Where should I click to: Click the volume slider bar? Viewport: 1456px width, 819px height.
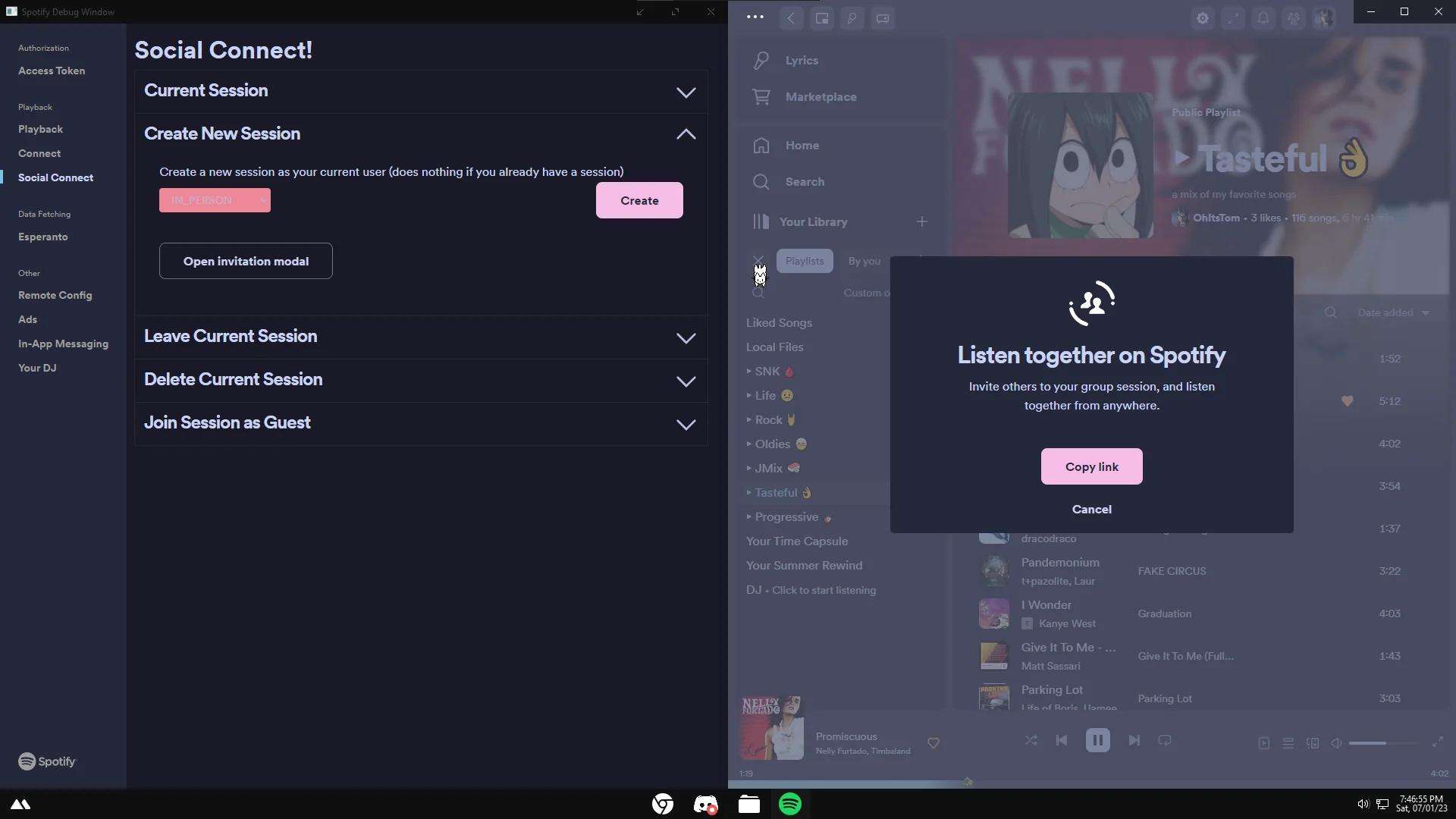coord(1380,743)
